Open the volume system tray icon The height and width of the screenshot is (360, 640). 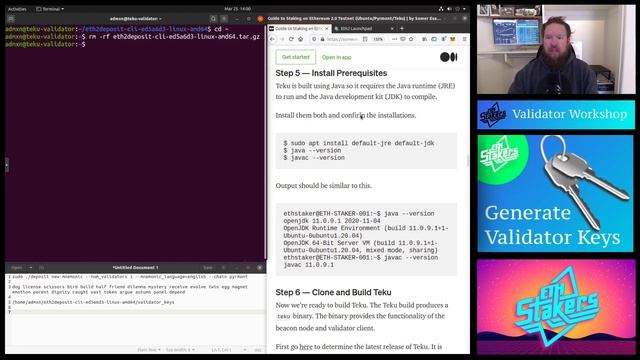(x=449, y=9)
